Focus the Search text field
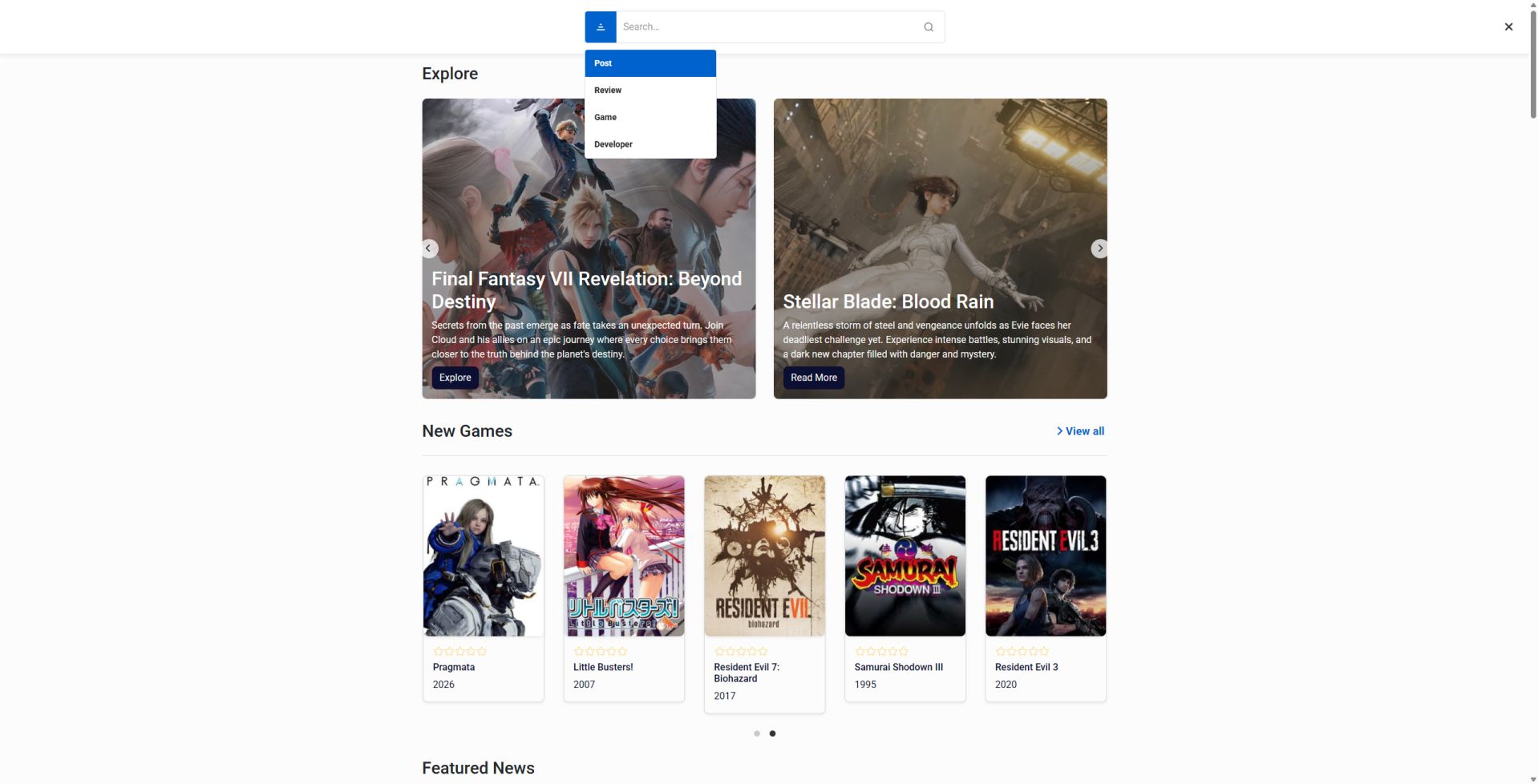Viewport: 1538px width, 784px height. click(x=768, y=26)
